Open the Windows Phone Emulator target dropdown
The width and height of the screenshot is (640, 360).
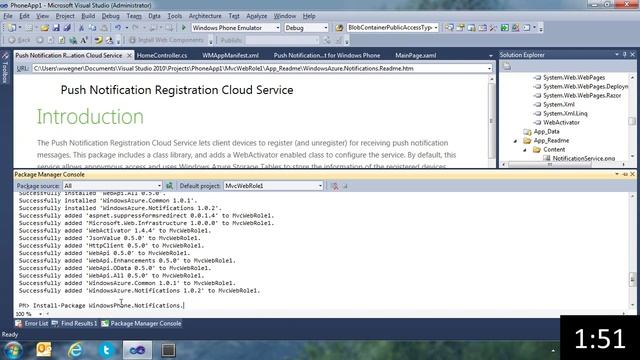278,28
